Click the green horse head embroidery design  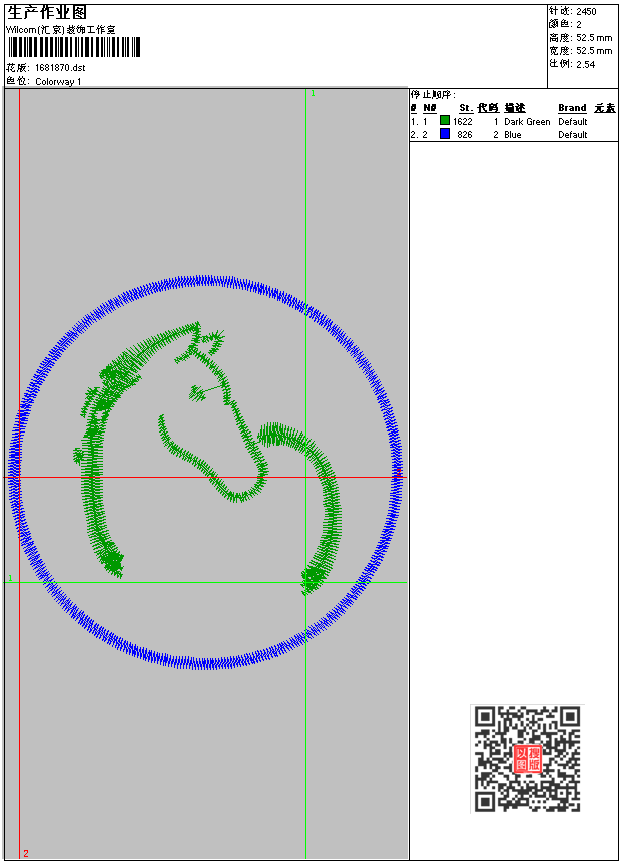point(208,459)
